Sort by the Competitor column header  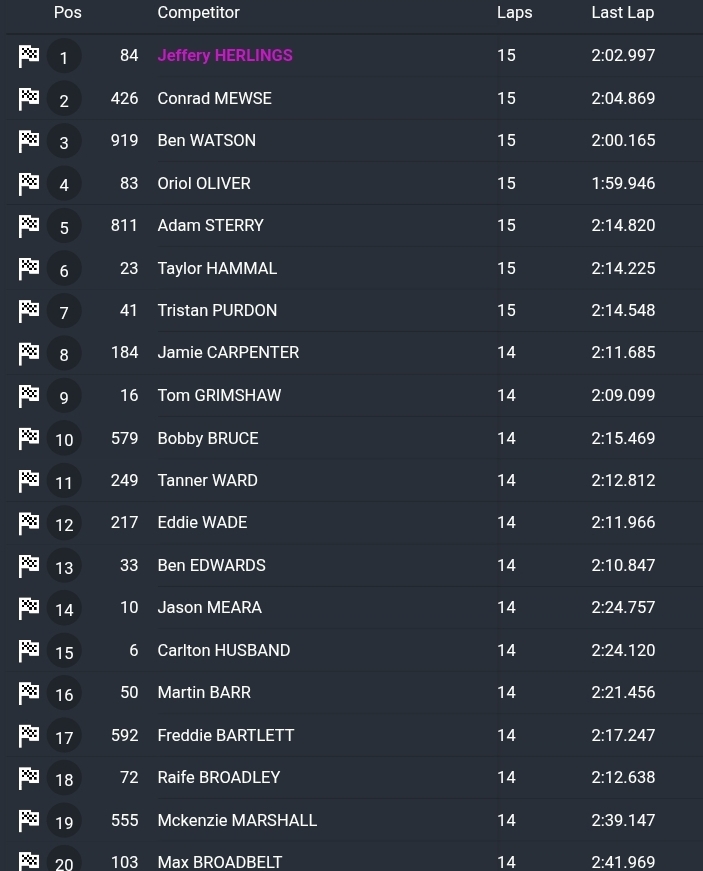[198, 13]
